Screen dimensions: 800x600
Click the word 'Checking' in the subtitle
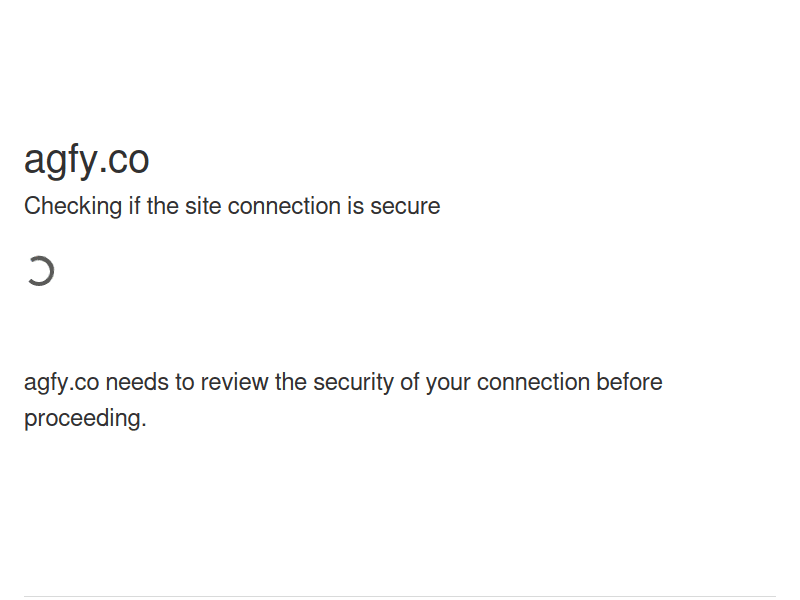pyautogui.click(x=71, y=206)
